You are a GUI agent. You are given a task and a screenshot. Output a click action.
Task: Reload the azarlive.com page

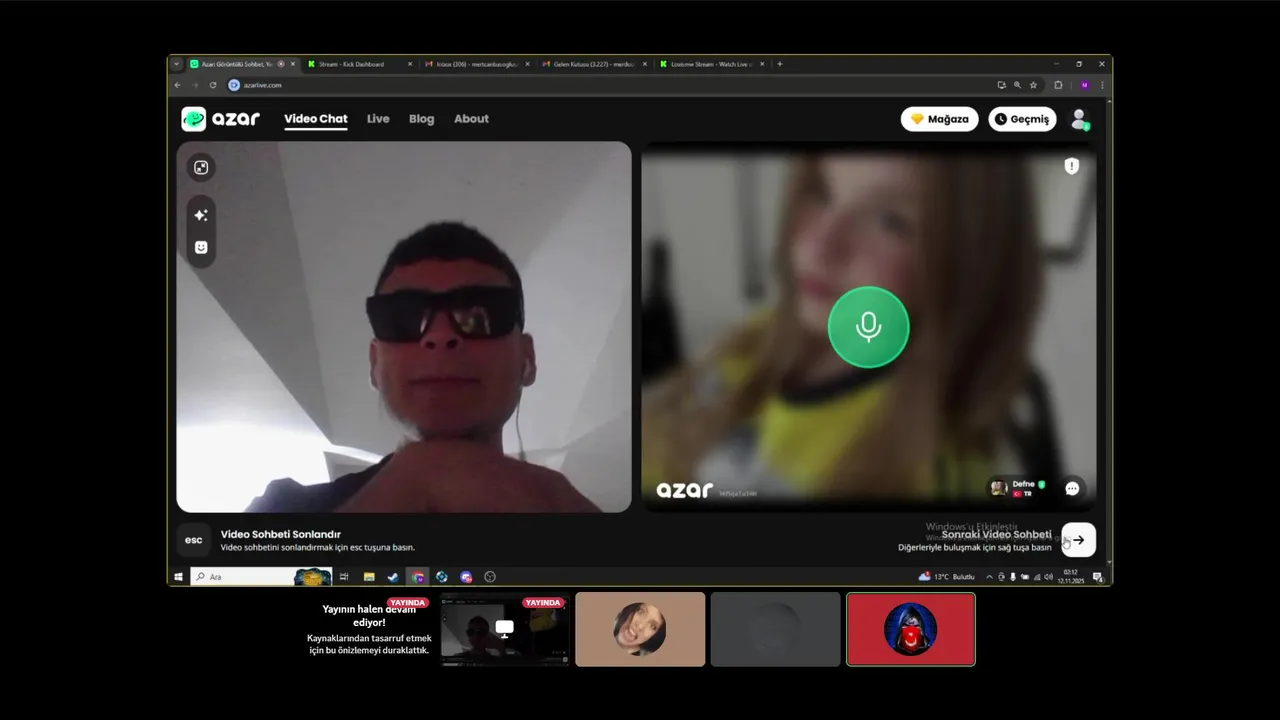click(x=213, y=85)
